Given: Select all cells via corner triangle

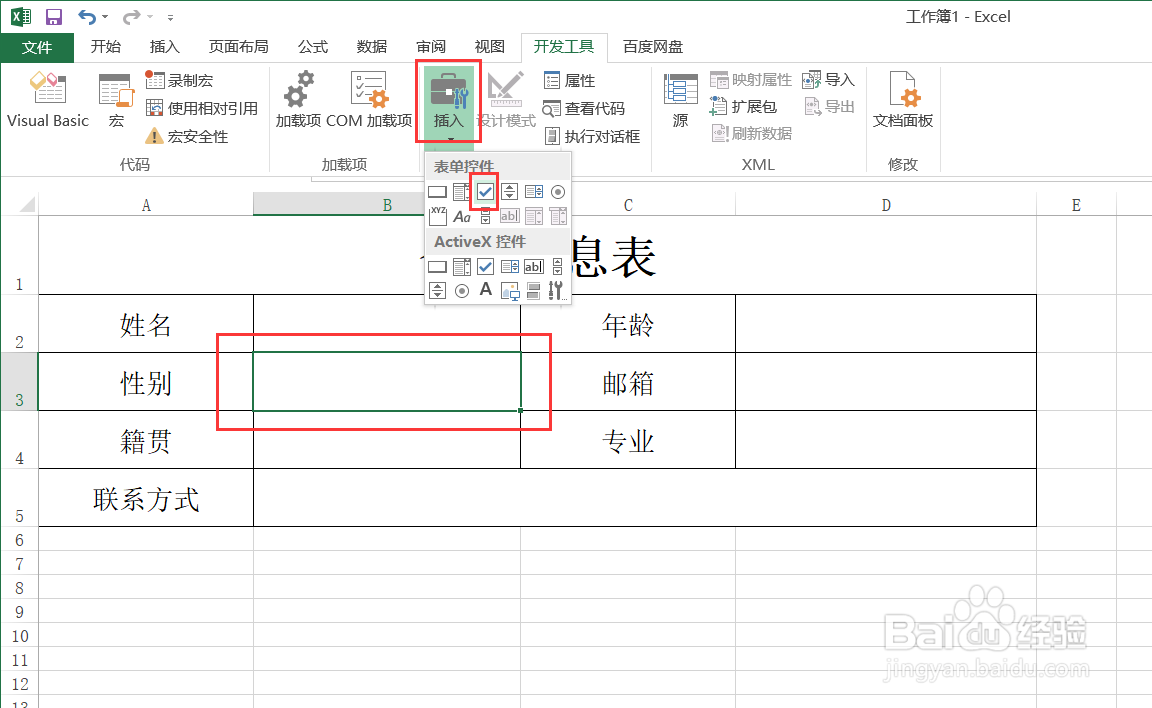Looking at the screenshot, I should pyautogui.click(x=27, y=204).
